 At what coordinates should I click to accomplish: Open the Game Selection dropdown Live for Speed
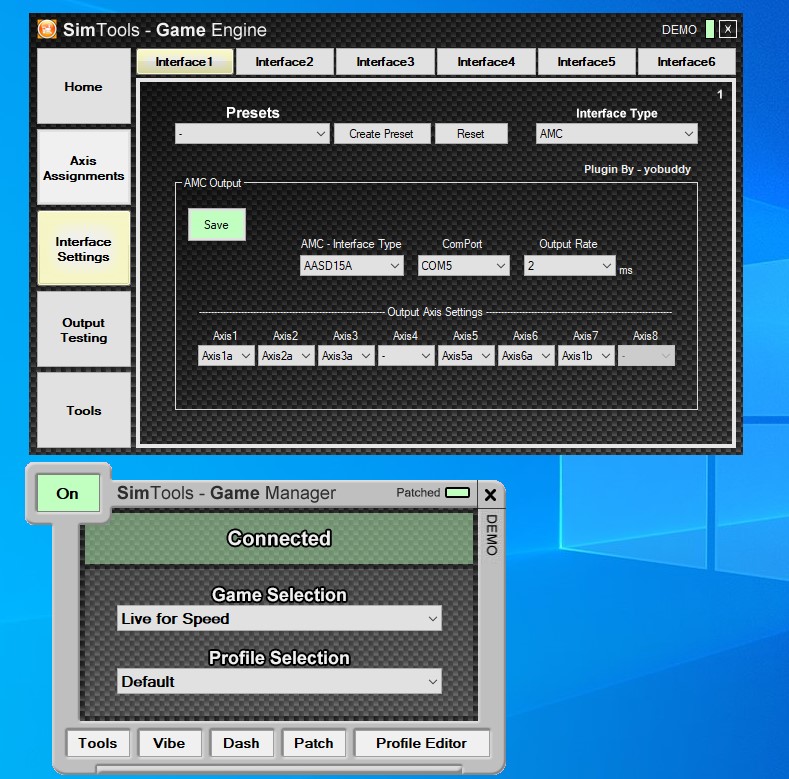click(279, 618)
